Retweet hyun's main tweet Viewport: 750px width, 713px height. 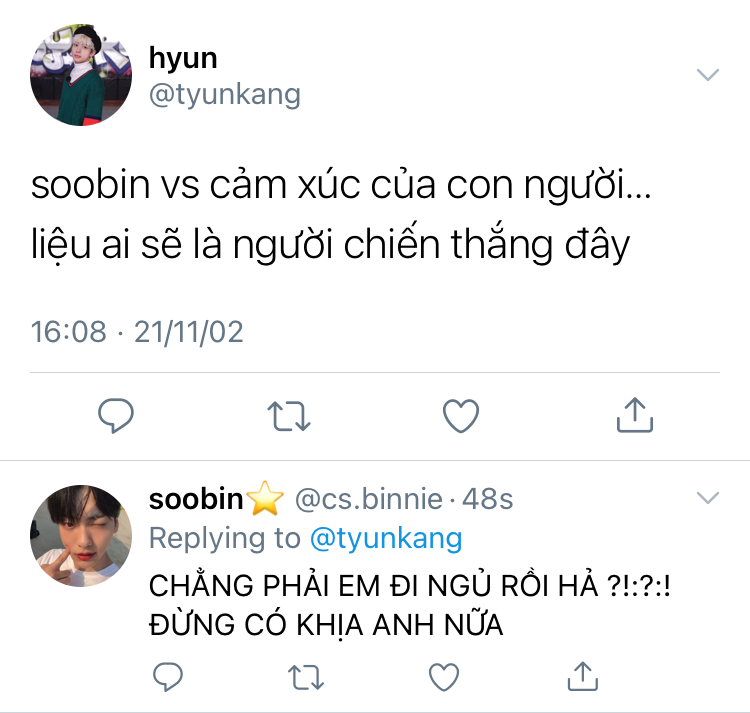(289, 416)
